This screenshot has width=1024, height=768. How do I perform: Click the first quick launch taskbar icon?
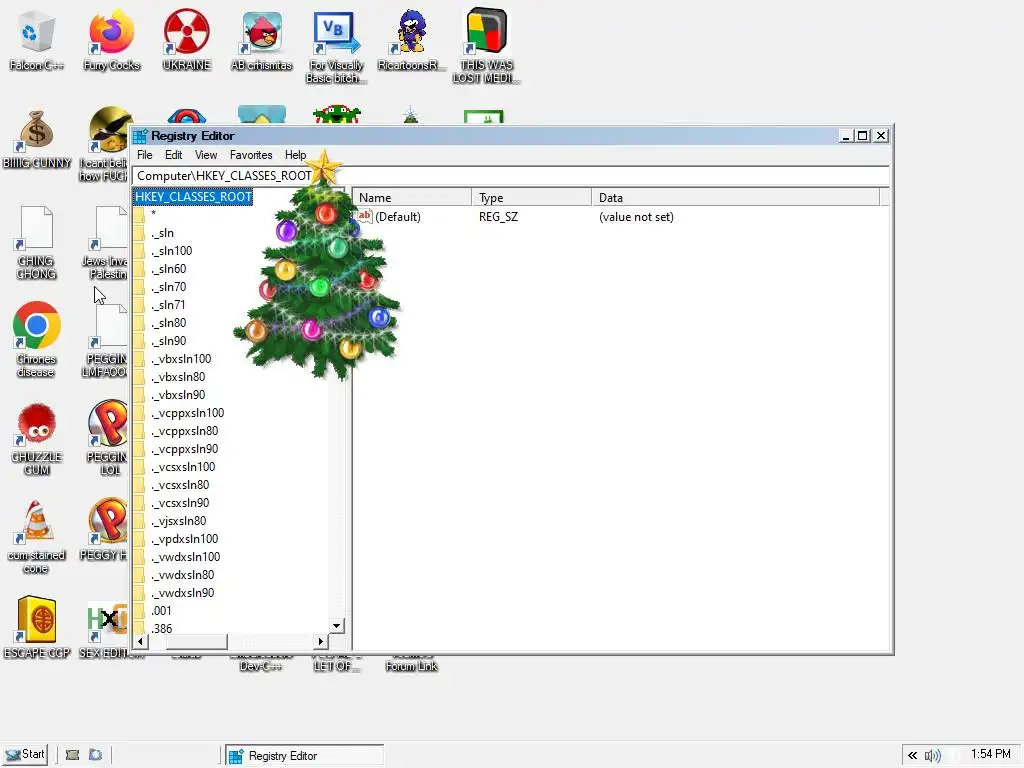[x=72, y=755]
